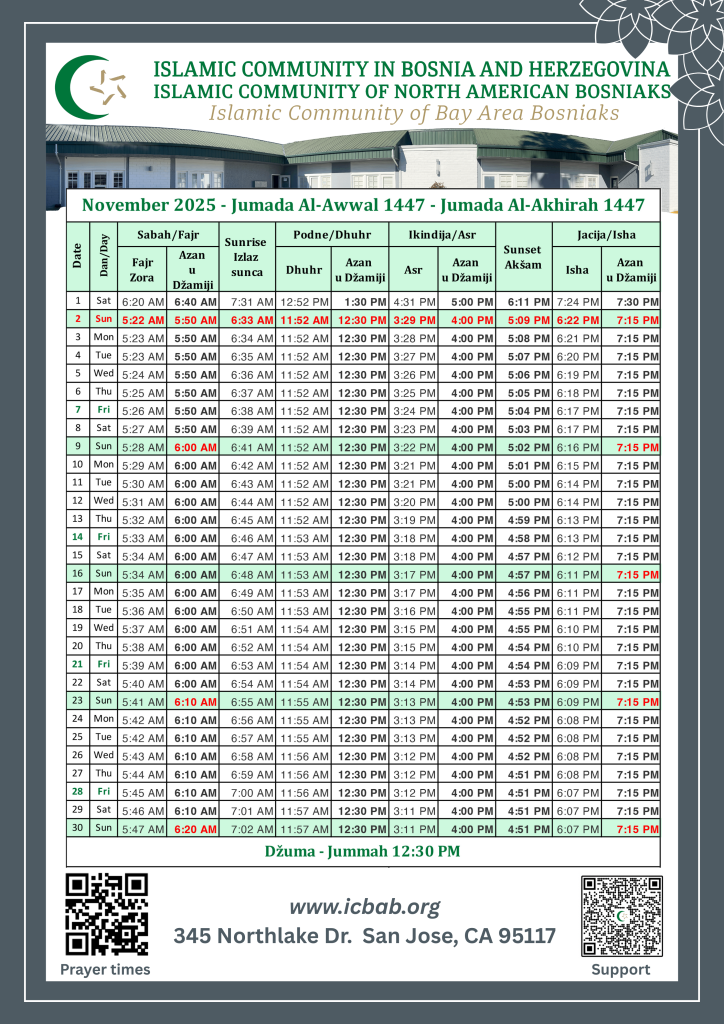Click the Jacija/Isha column header

tap(606, 234)
